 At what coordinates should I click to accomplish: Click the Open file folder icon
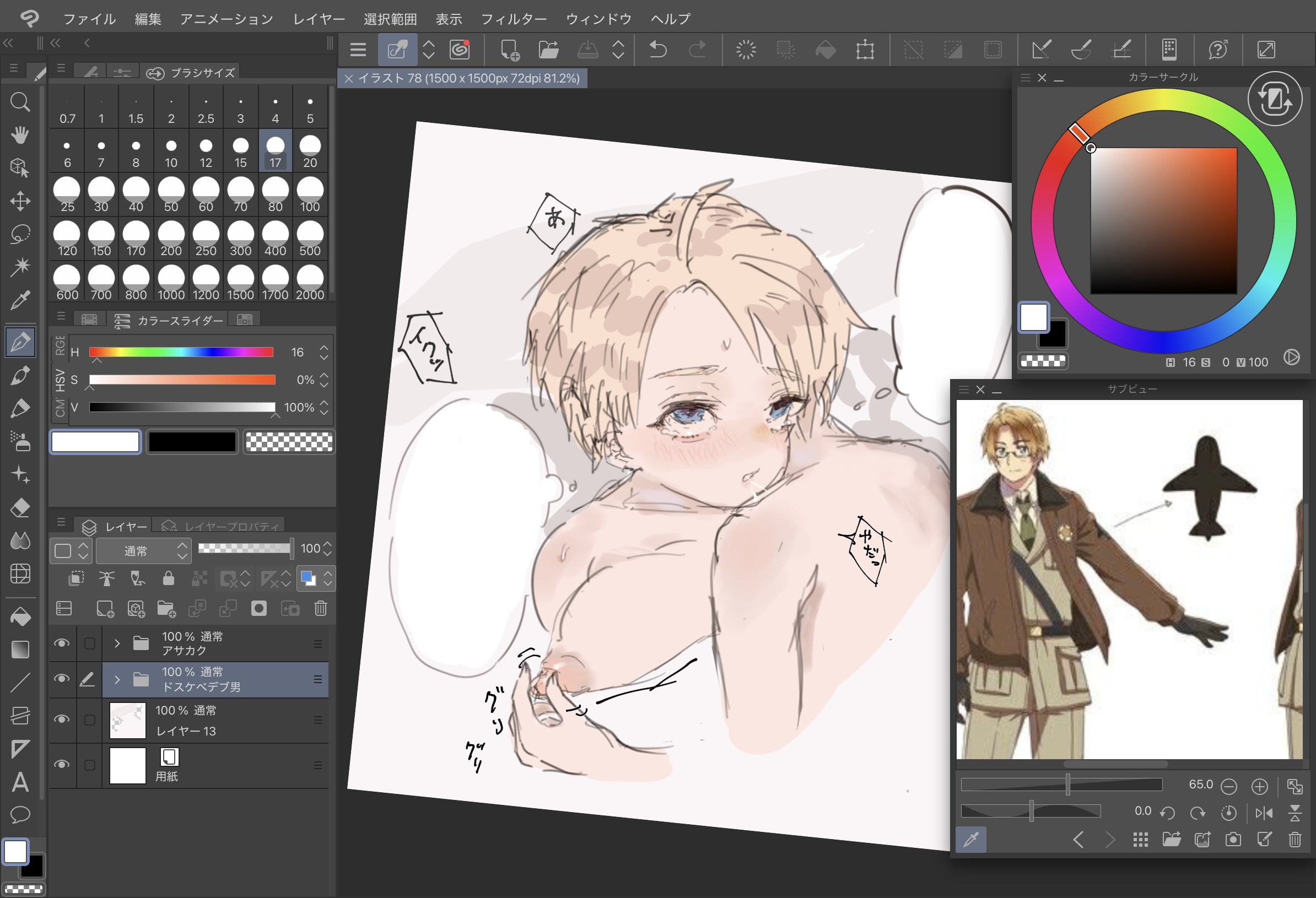click(x=548, y=50)
